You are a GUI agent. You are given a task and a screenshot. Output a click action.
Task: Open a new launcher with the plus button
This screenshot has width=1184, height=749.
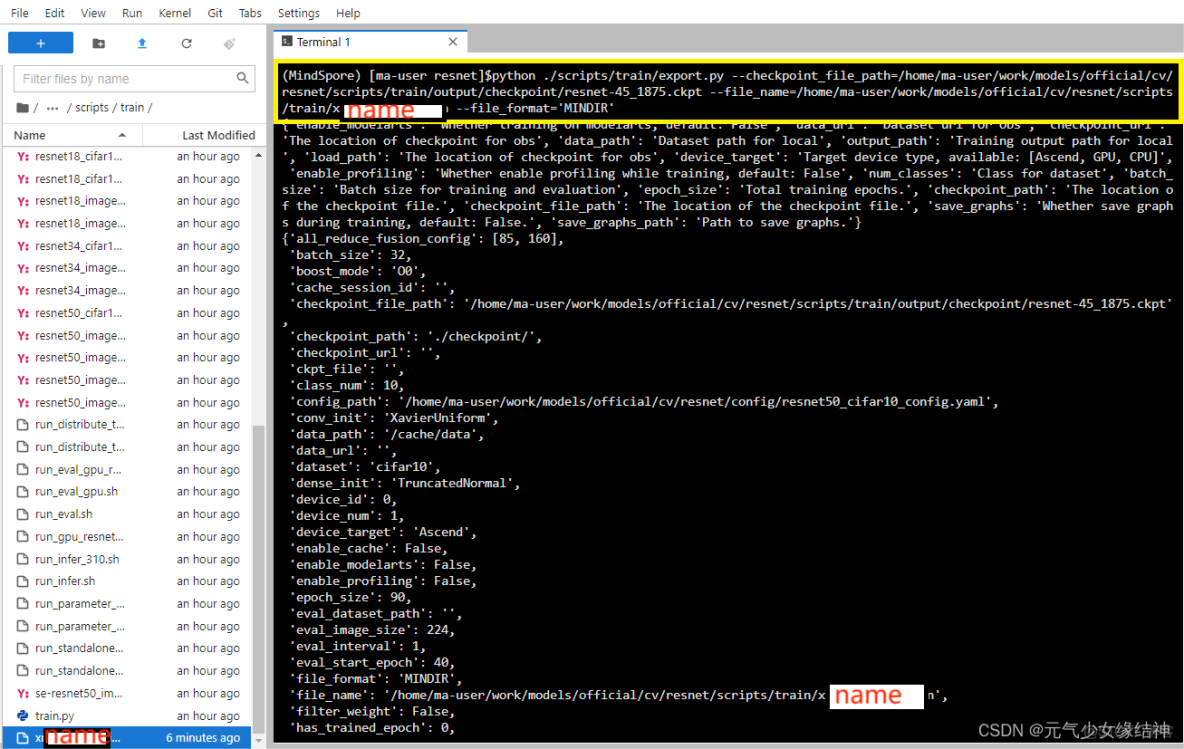click(x=40, y=42)
